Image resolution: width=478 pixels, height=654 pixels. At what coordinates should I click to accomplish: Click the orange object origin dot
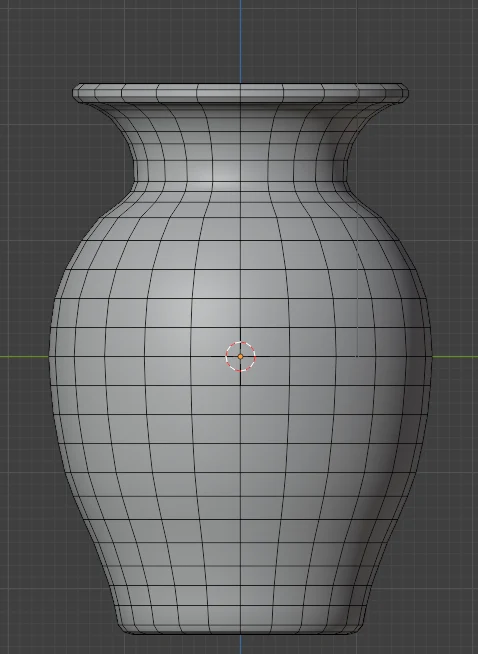point(240,356)
